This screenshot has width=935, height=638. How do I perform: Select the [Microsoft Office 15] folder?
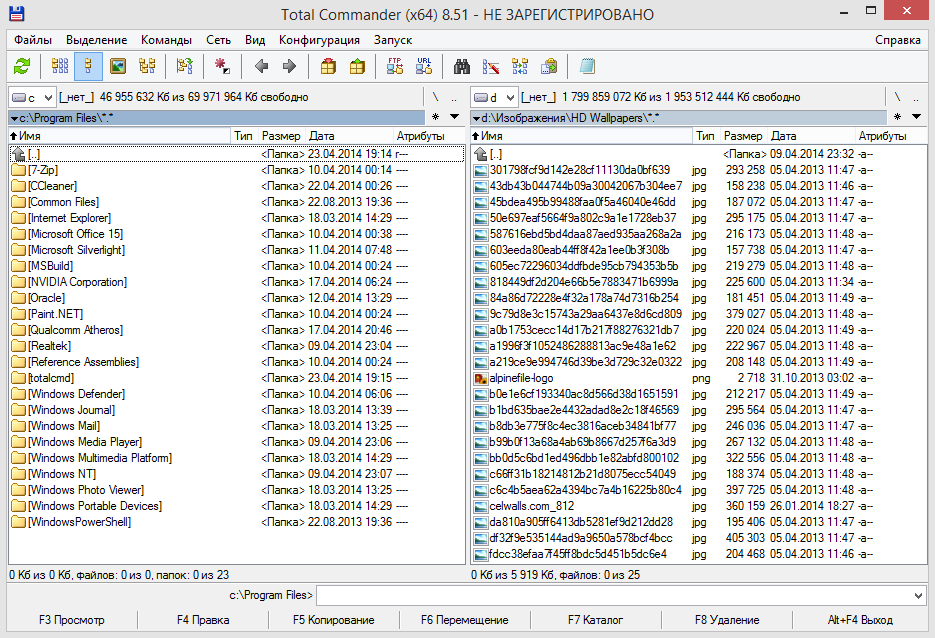pyautogui.click(x=237, y=234)
